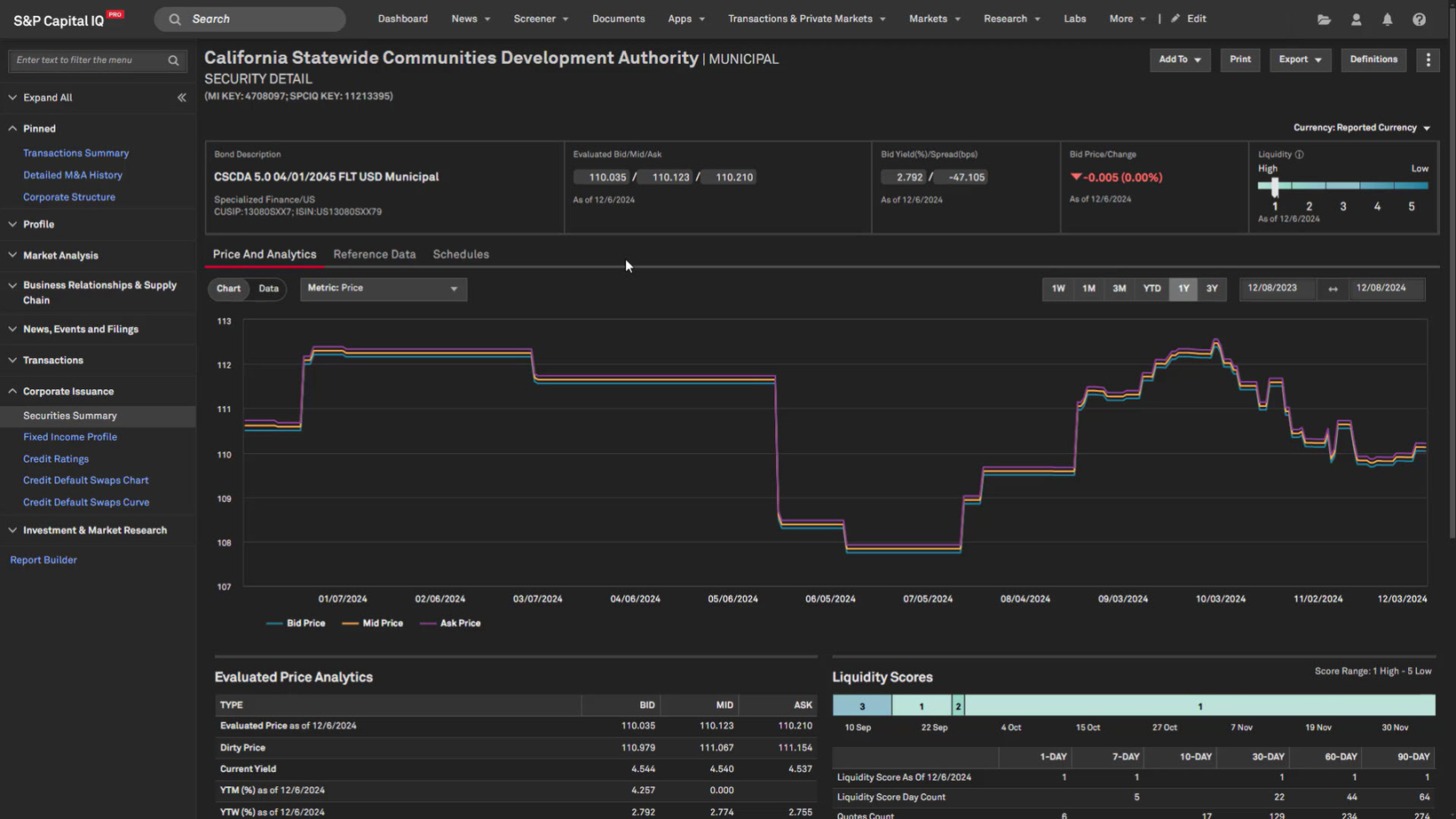Open the Markets menu
The height and width of the screenshot is (819, 1456).
pos(935,19)
